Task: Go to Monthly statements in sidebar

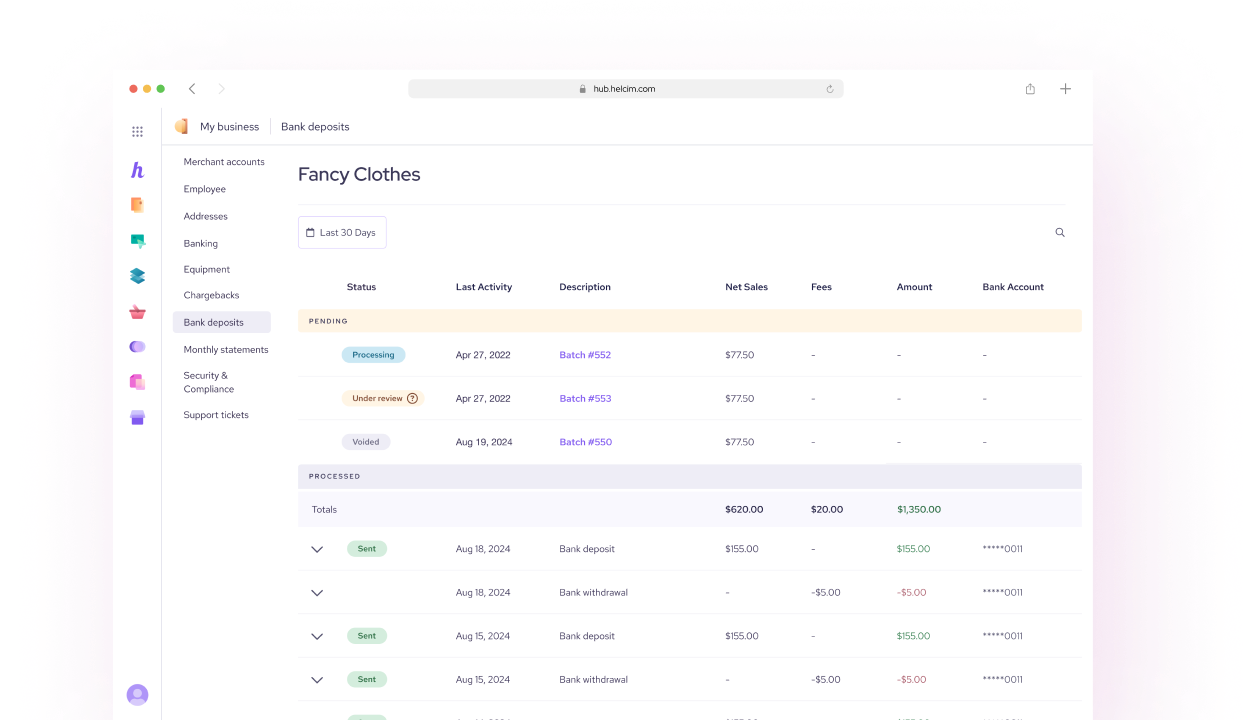Action: [x=226, y=350]
